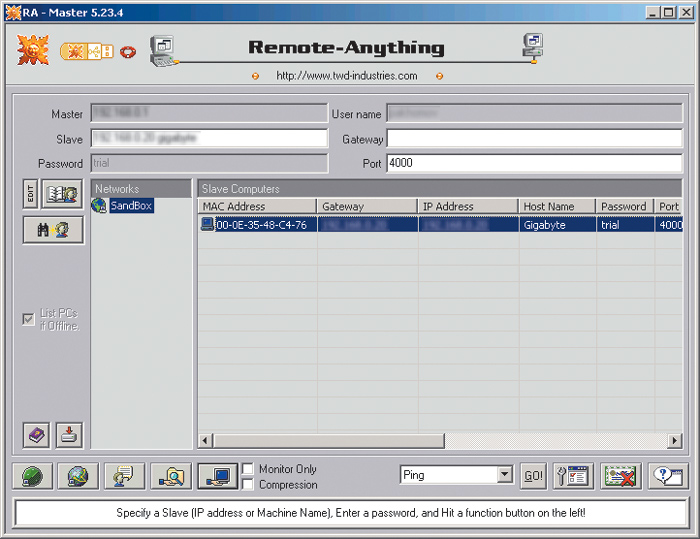Sort by Gateway column header
The height and width of the screenshot is (539, 700).
(x=367, y=206)
